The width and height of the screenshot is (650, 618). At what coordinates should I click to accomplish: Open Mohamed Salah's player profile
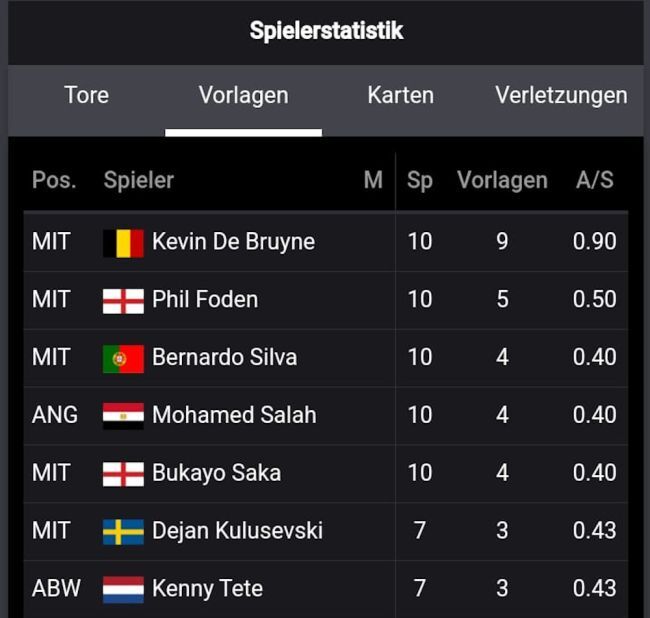click(x=234, y=415)
